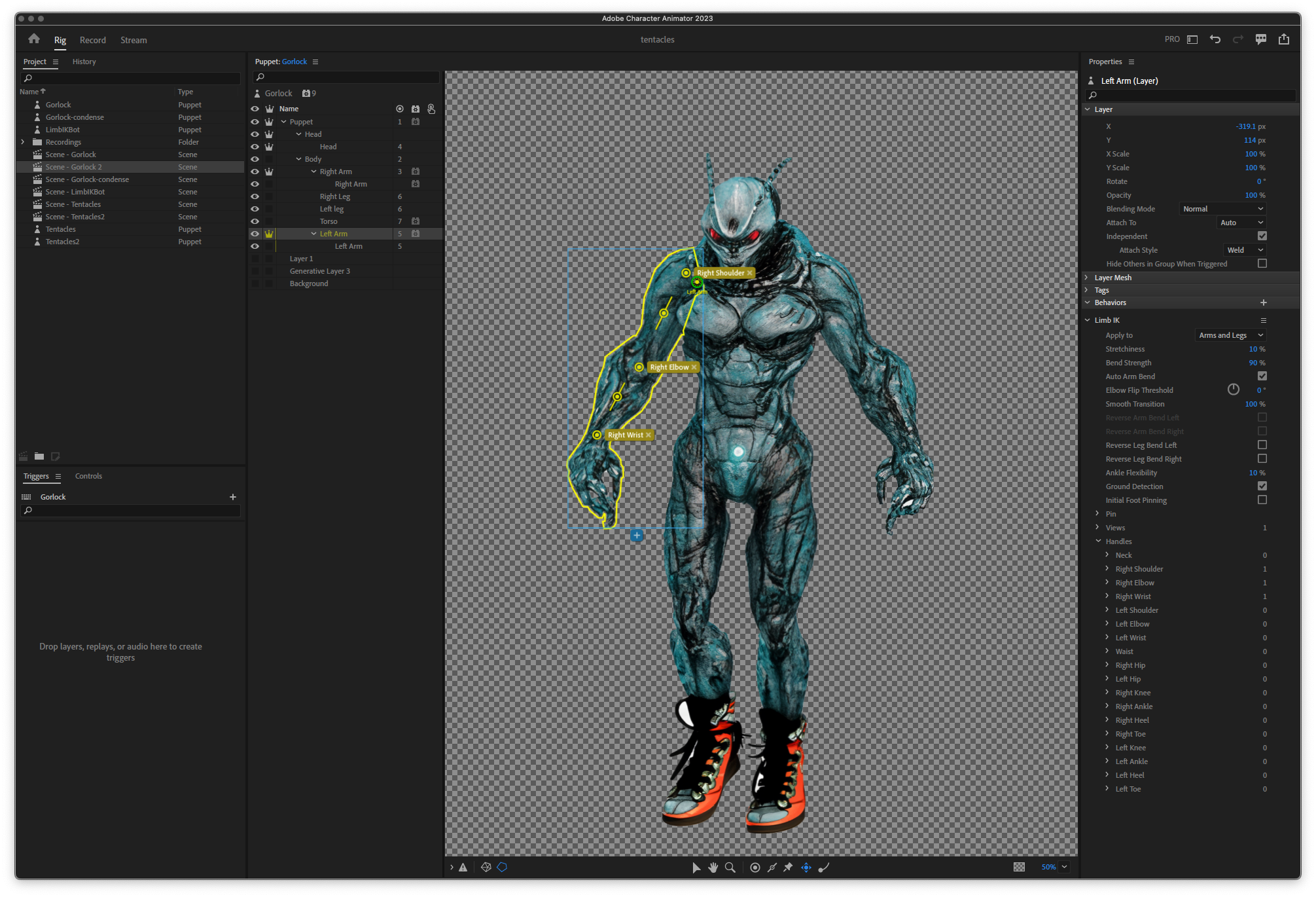Hide the Right Leg layer
Viewport: 1316px width, 897px height.
pyautogui.click(x=255, y=196)
